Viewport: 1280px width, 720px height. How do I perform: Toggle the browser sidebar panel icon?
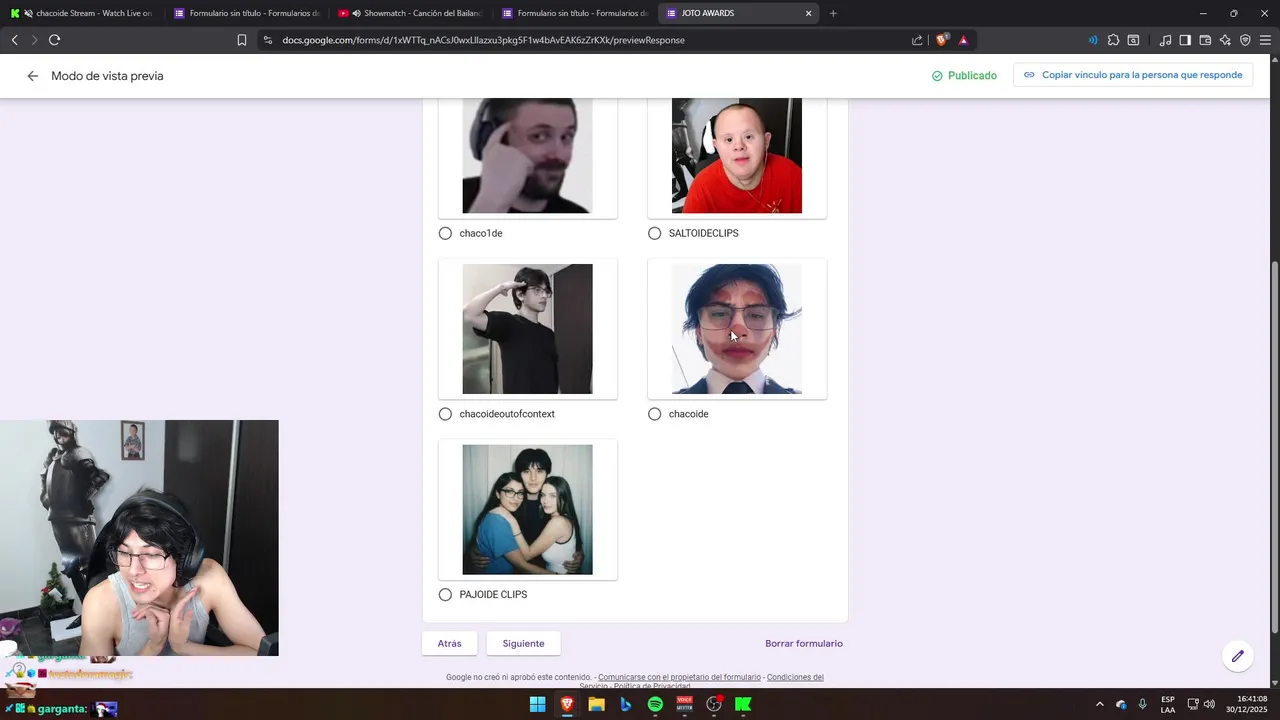click(1185, 40)
